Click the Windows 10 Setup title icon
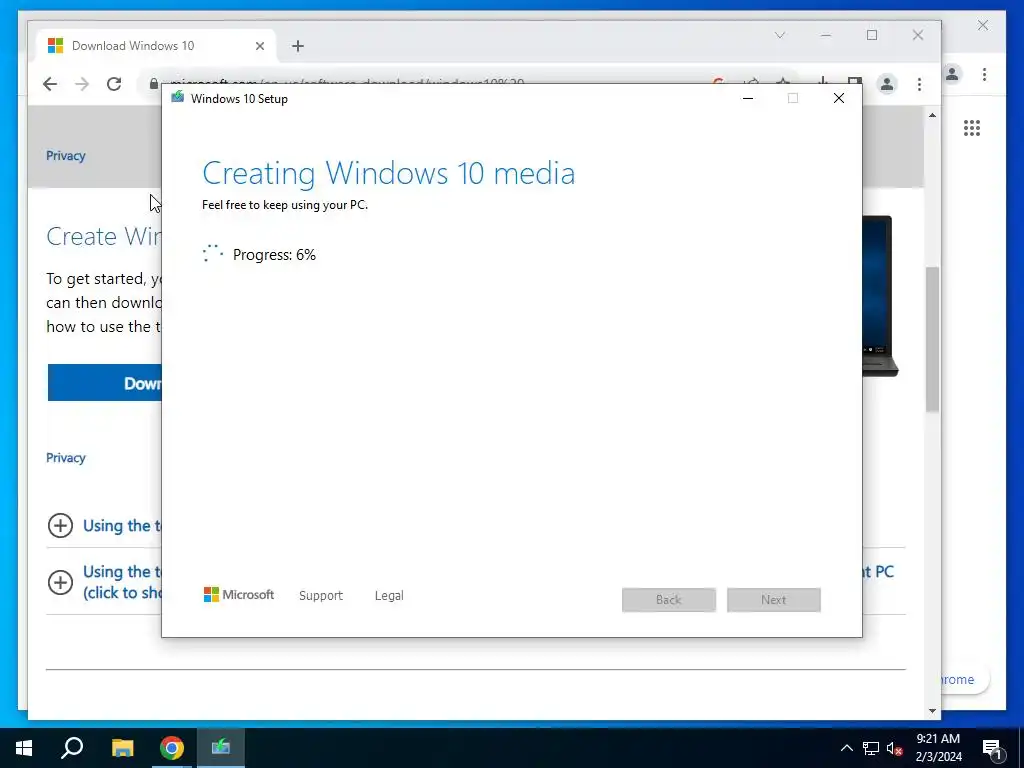 [x=177, y=98]
